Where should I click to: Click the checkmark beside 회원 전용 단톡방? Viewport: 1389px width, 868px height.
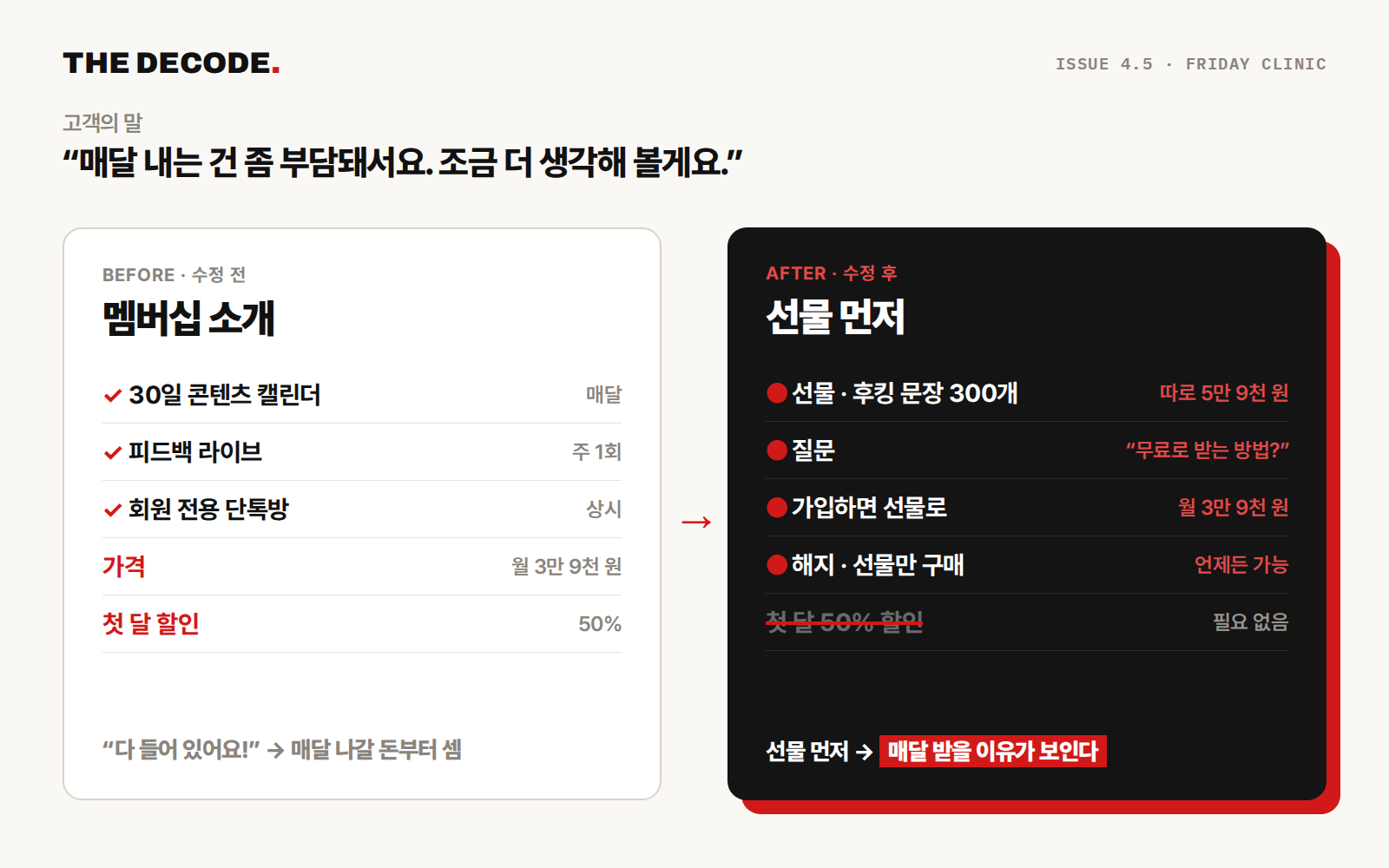pyautogui.click(x=112, y=510)
